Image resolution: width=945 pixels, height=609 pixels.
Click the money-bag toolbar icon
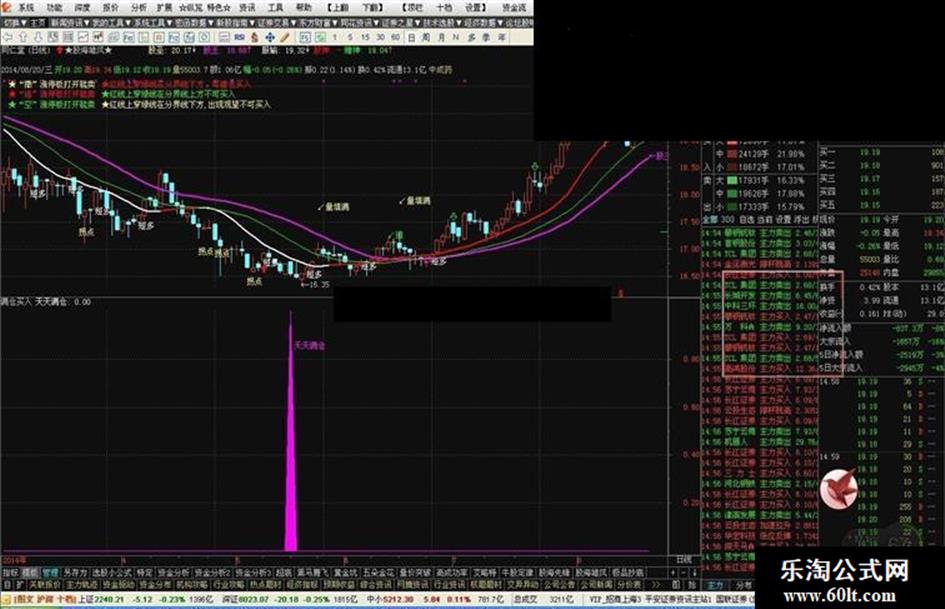pyautogui.click(x=254, y=37)
